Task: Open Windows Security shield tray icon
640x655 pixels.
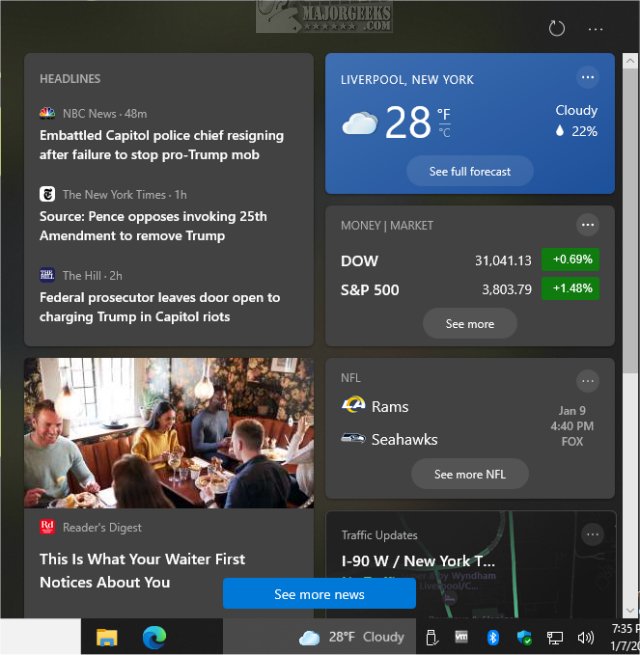Action: pos(524,637)
